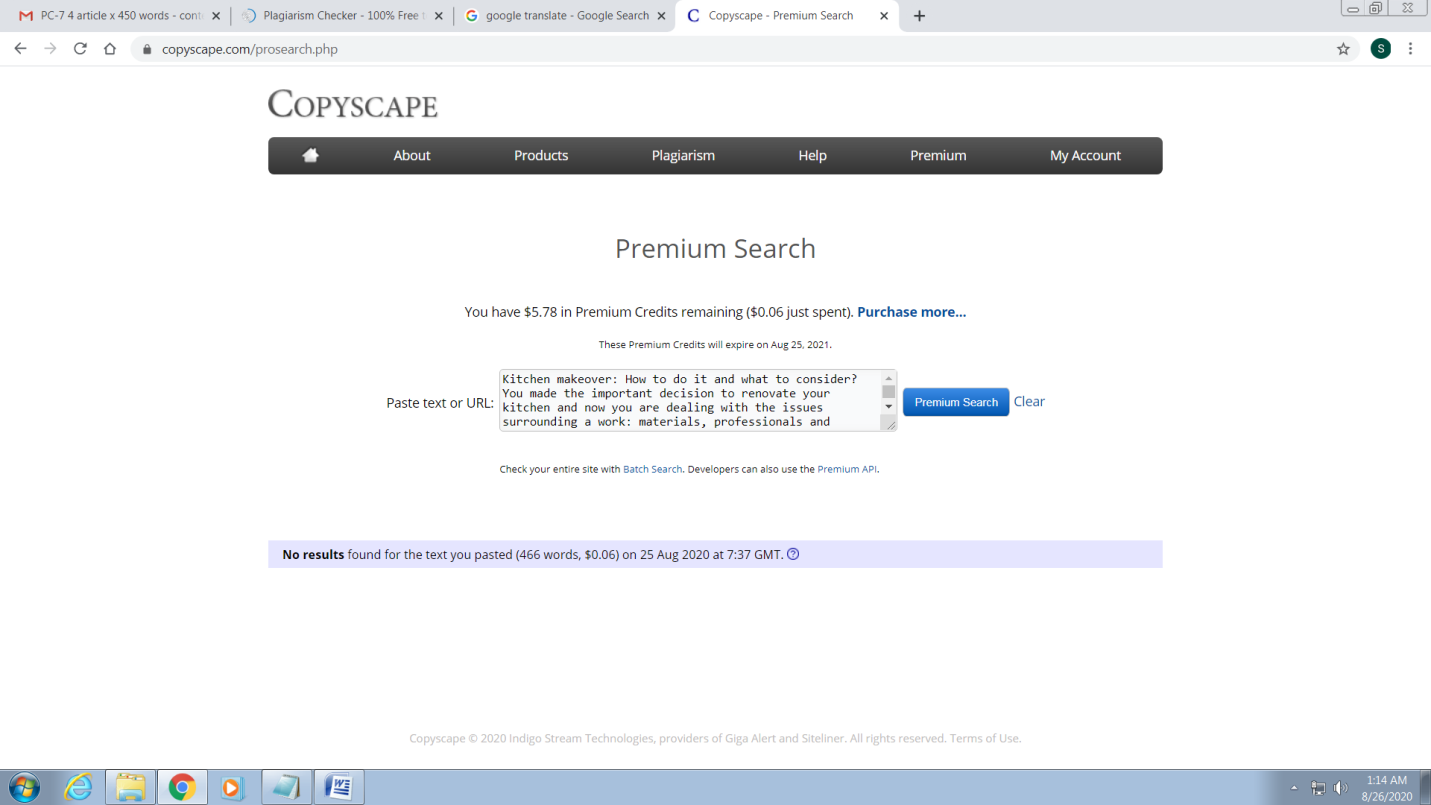The image size is (1431, 805).
Task: Click the Copyscape logo
Action: pyautogui.click(x=353, y=105)
